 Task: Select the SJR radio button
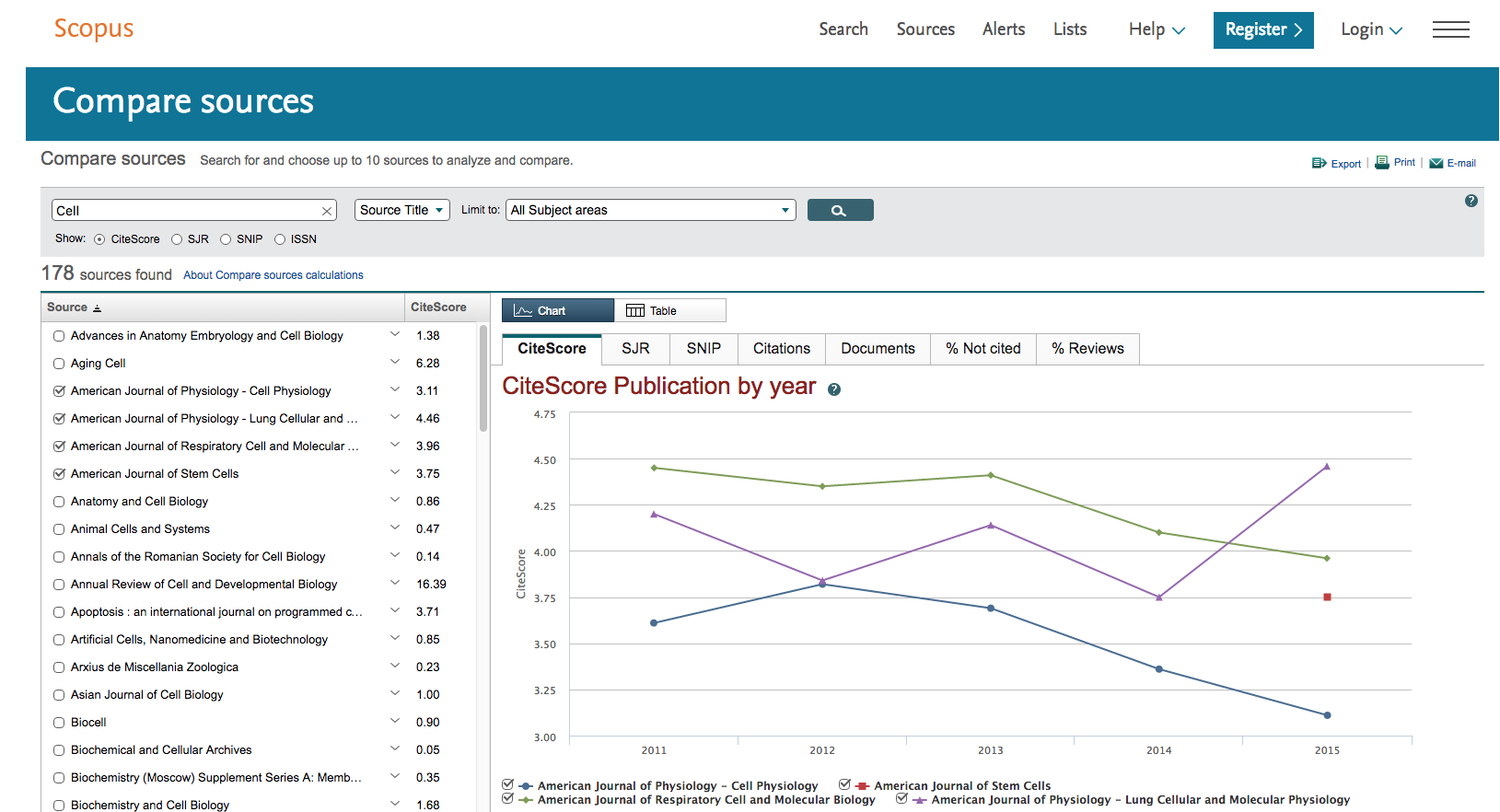pos(177,239)
